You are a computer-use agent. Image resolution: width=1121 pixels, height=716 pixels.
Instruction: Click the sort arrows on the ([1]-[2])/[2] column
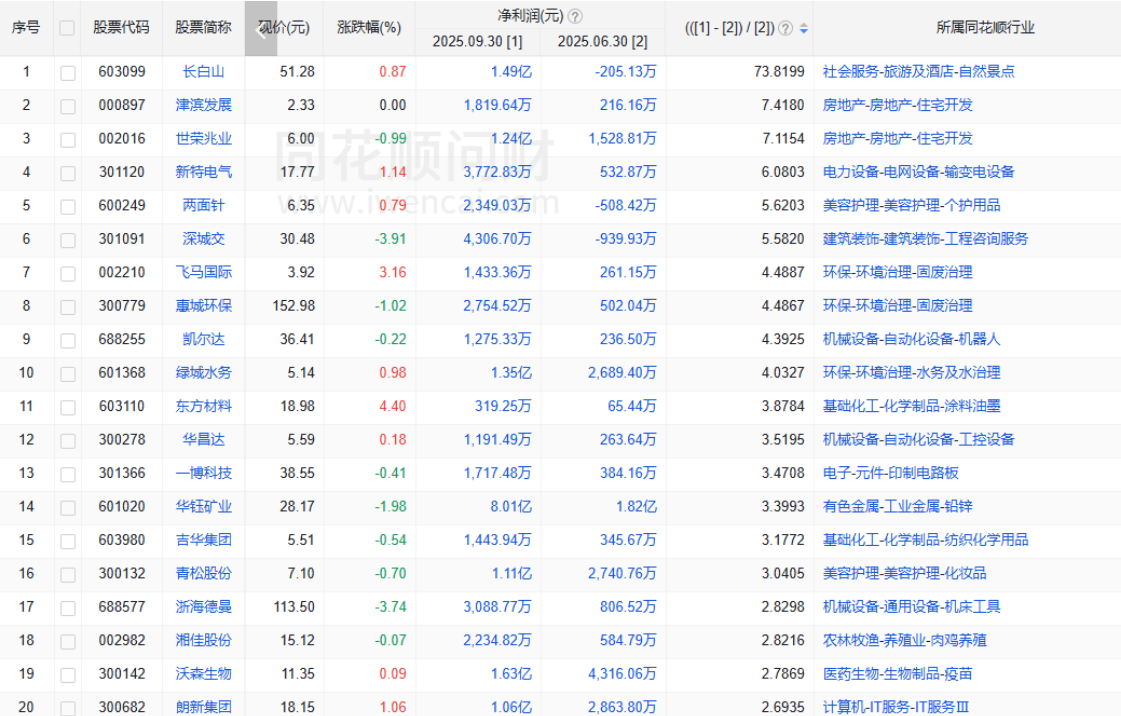[x=803, y=28]
